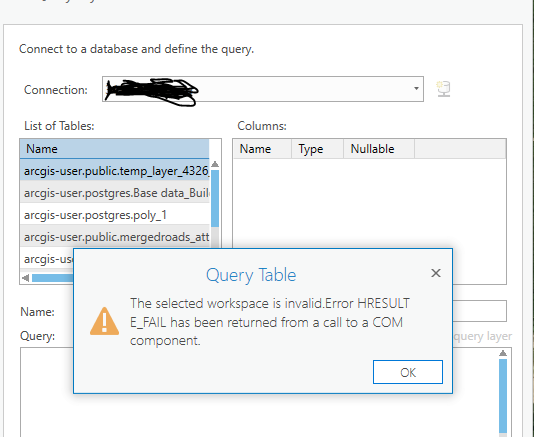Click the Query box scroll up arrow
The width and height of the screenshot is (534, 437).
(503, 354)
